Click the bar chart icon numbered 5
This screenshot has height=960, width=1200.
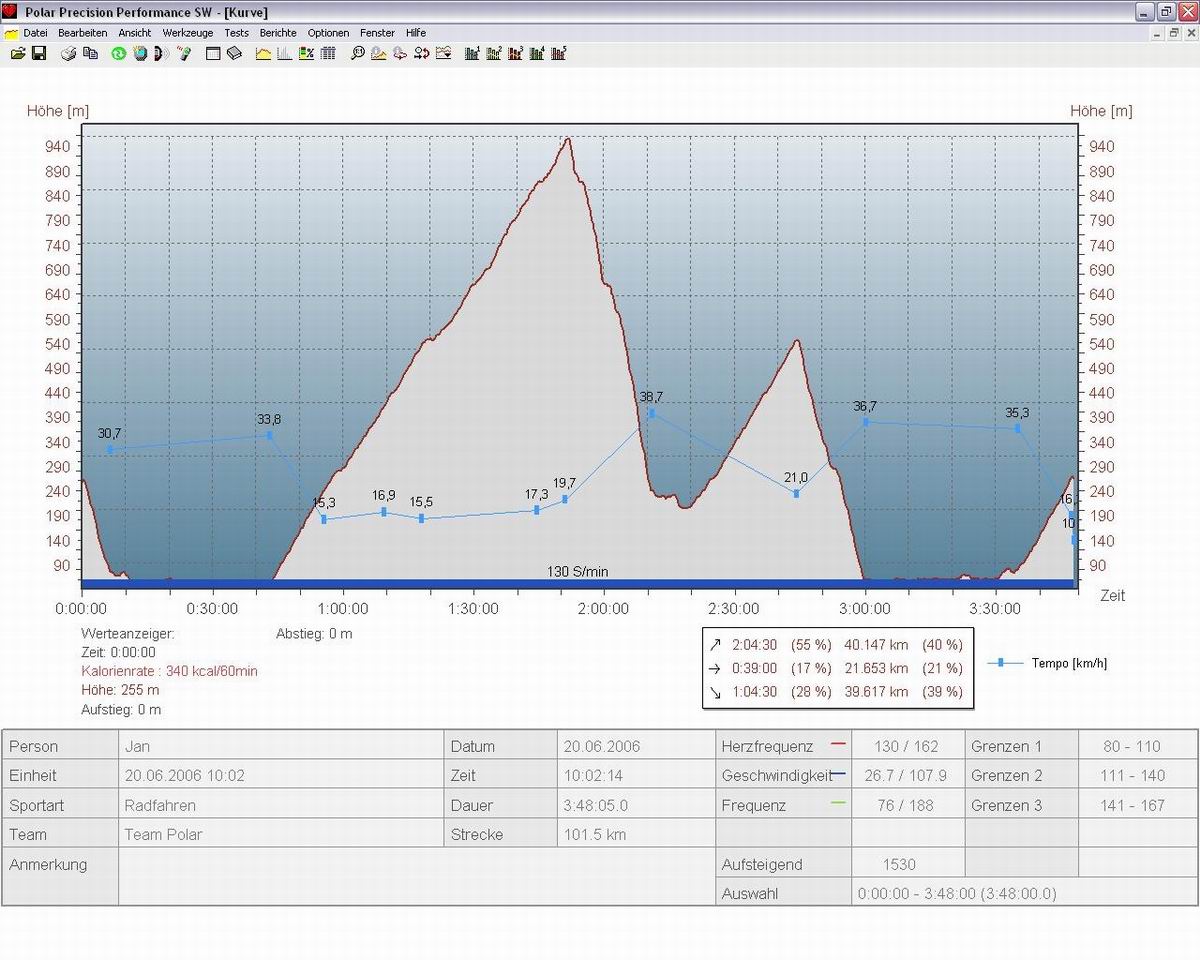tap(560, 53)
